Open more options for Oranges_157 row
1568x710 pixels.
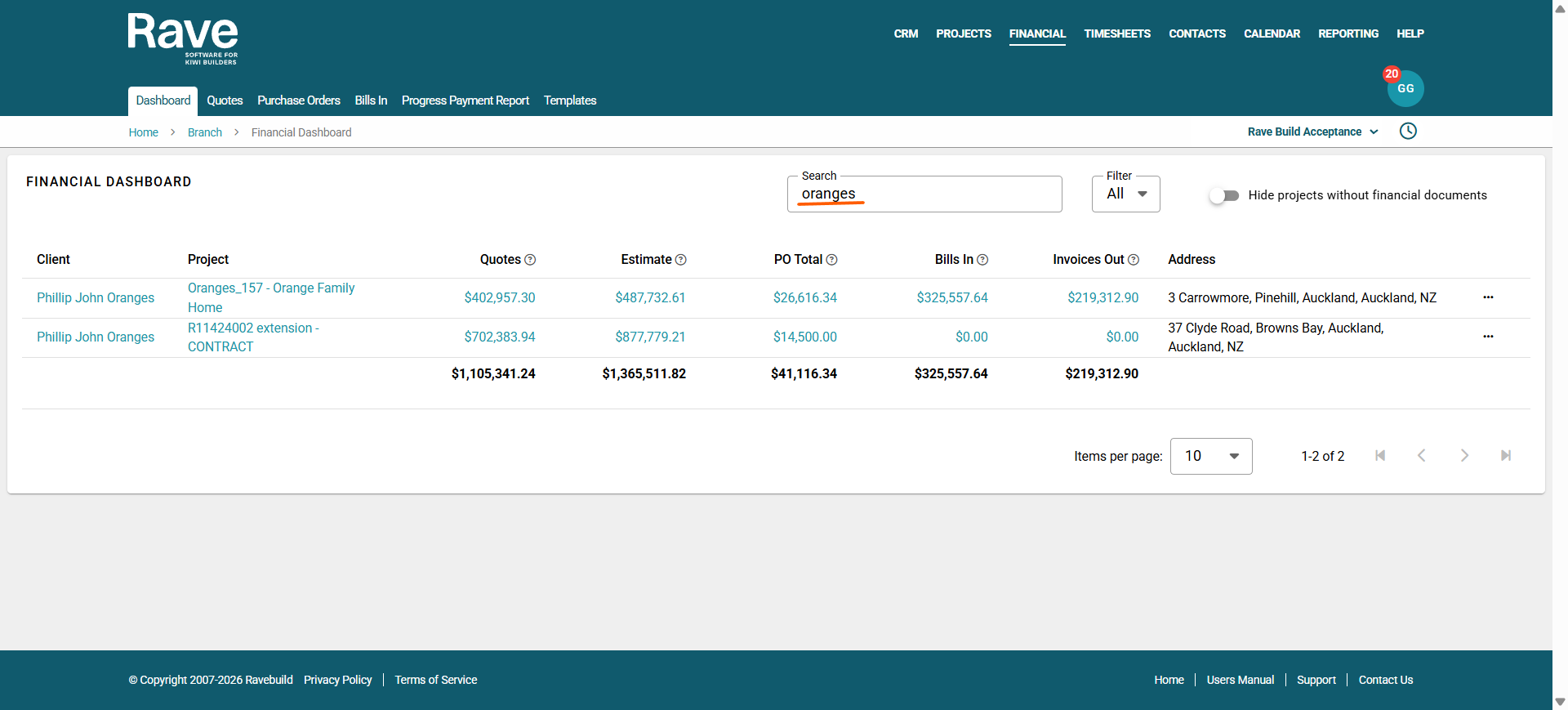tap(1488, 297)
